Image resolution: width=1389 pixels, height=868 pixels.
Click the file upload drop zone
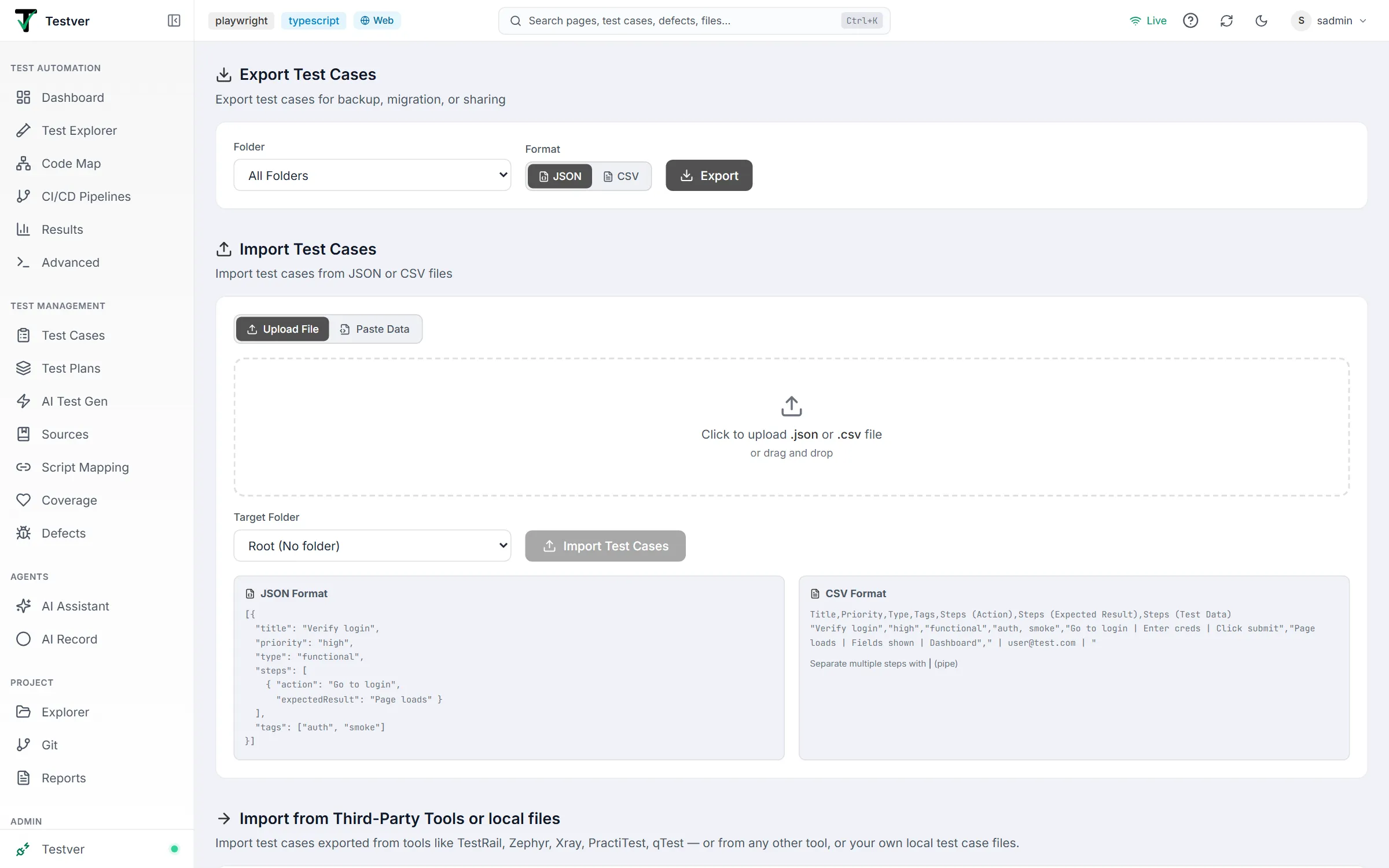click(791, 427)
